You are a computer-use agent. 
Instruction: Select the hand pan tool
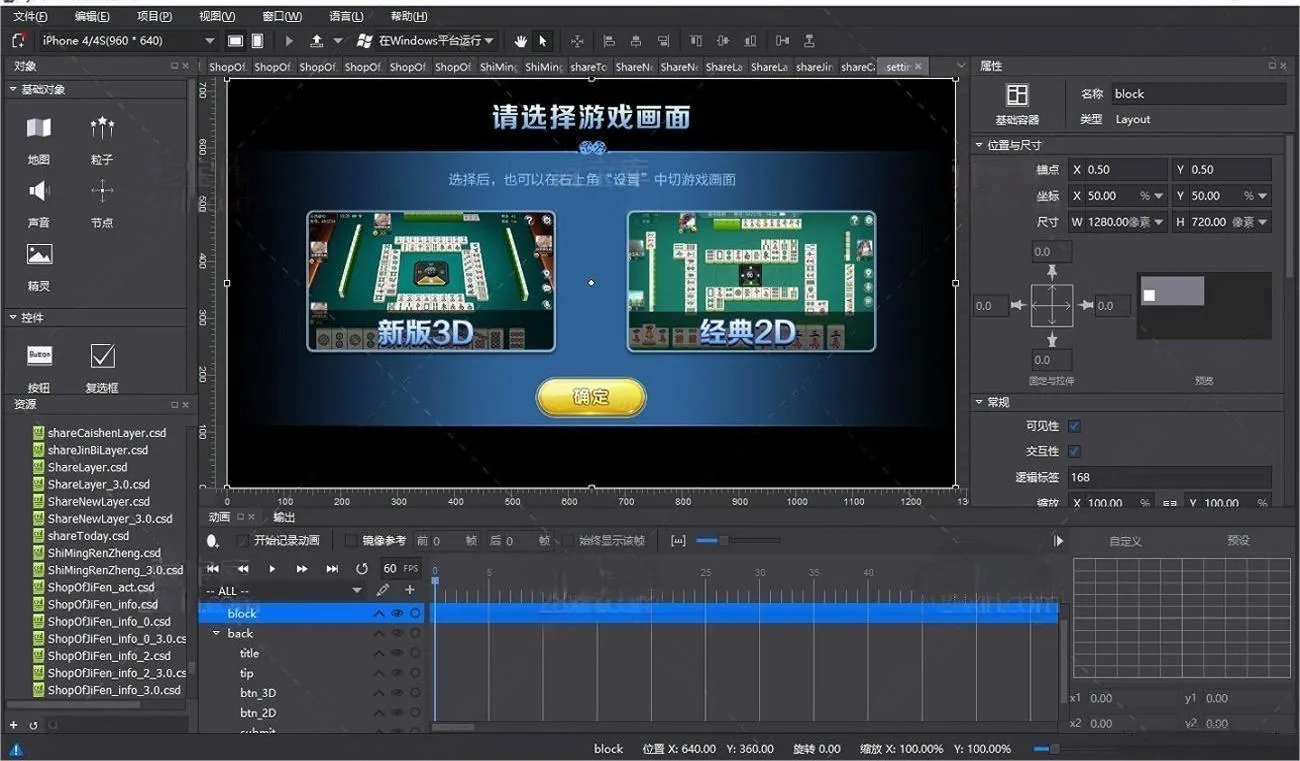tap(520, 41)
